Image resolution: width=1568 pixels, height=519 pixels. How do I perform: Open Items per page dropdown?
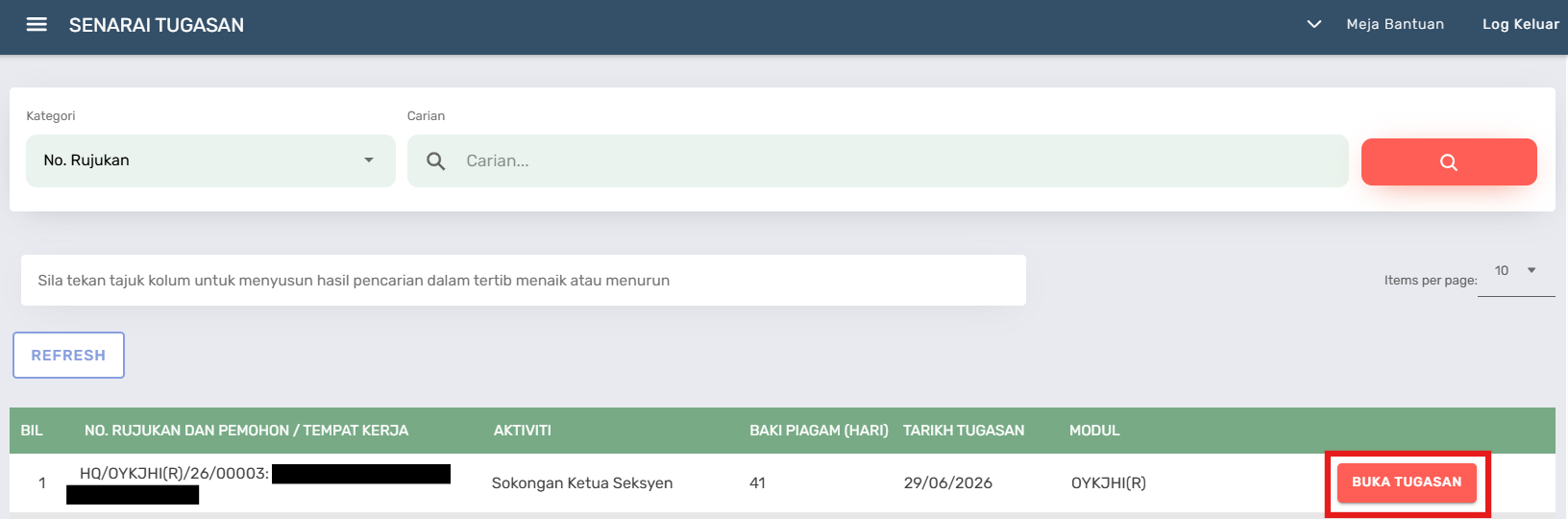1516,271
